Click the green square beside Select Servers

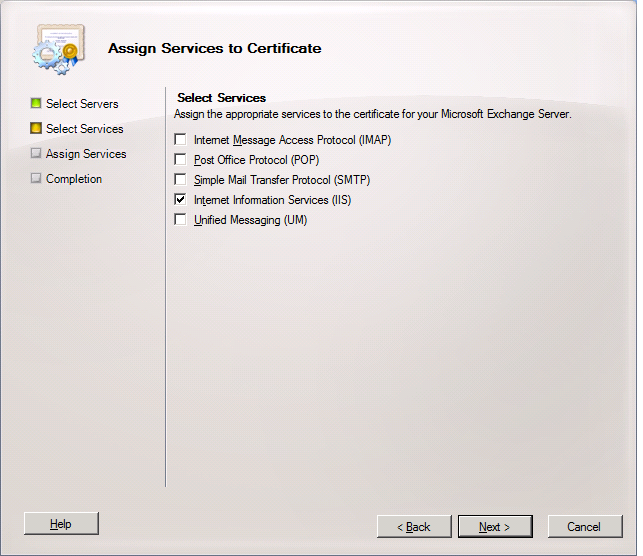click(x=36, y=104)
